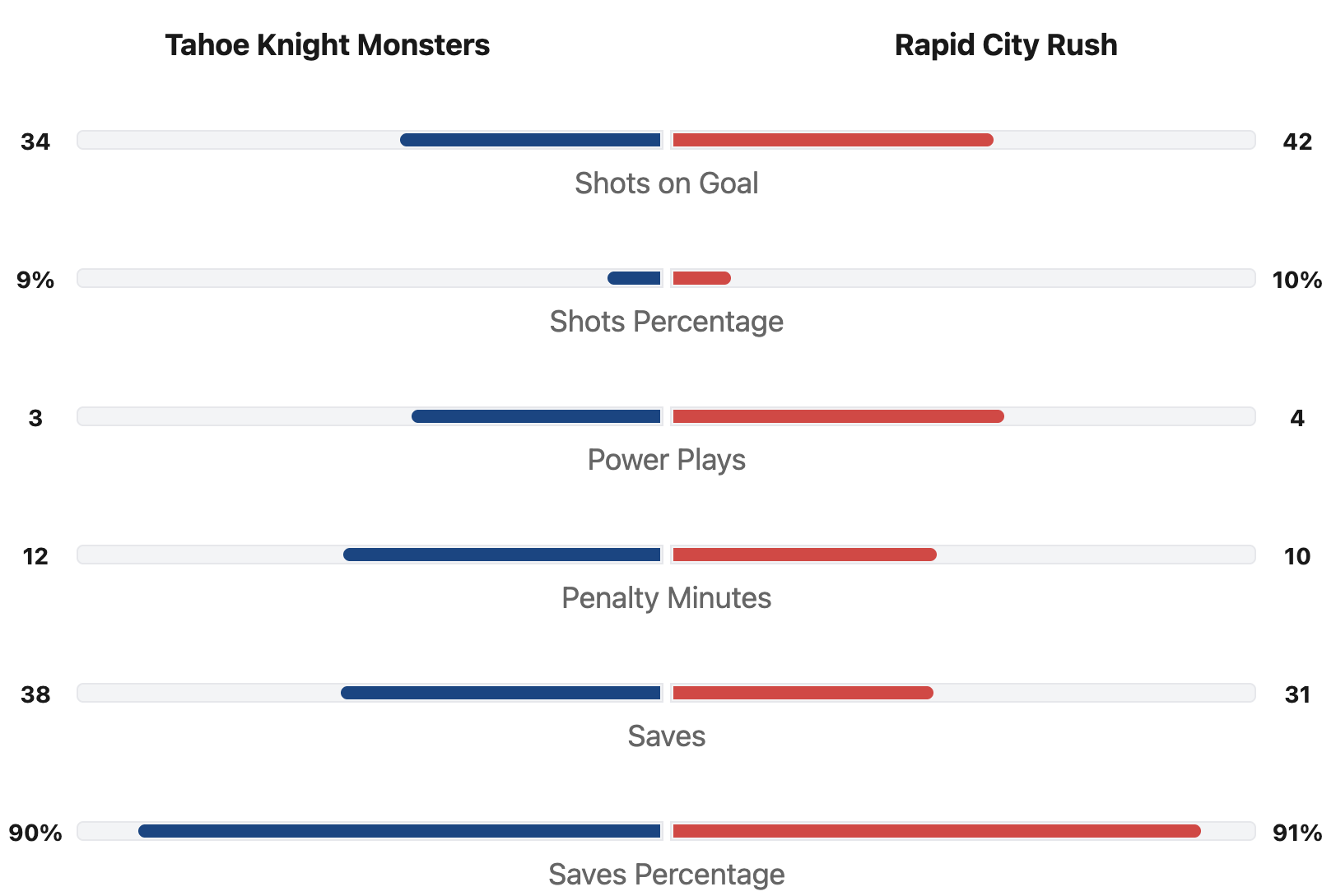1336x896 pixels.
Task: Click the red Power Plays bar
Action: point(838,416)
